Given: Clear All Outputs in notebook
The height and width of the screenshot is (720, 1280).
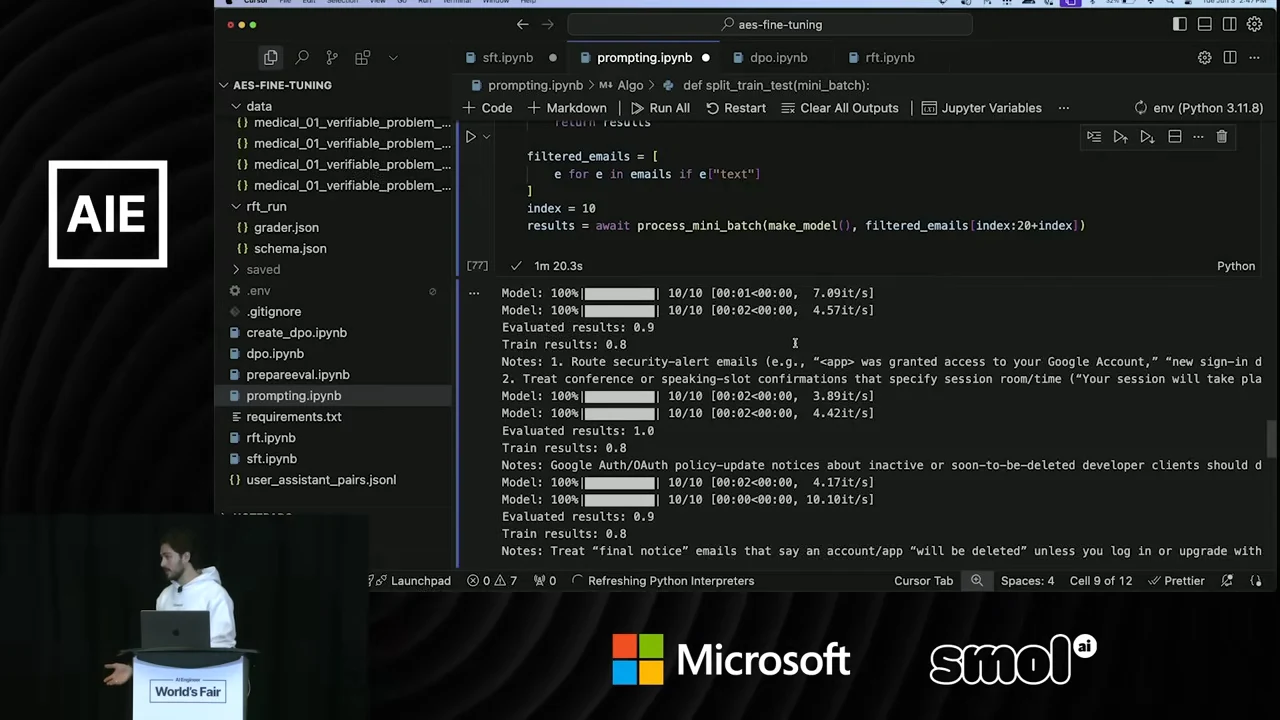Looking at the screenshot, I should (840, 108).
